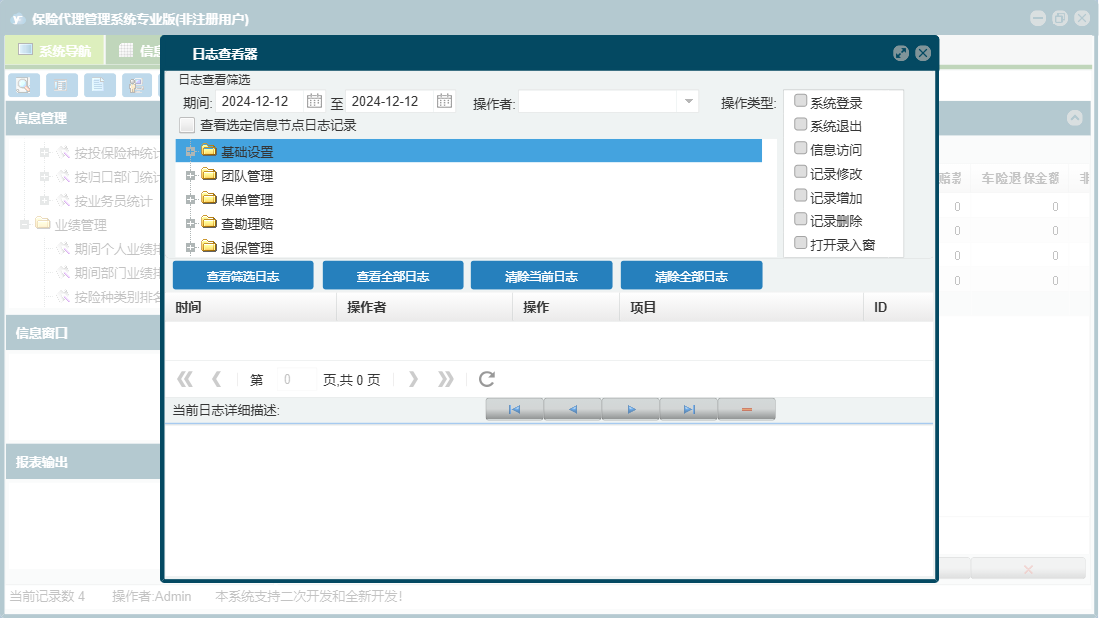The height and width of the screenshot is (618, 1099).
Task: Check 记录删除 operation type
Action: 800,220
